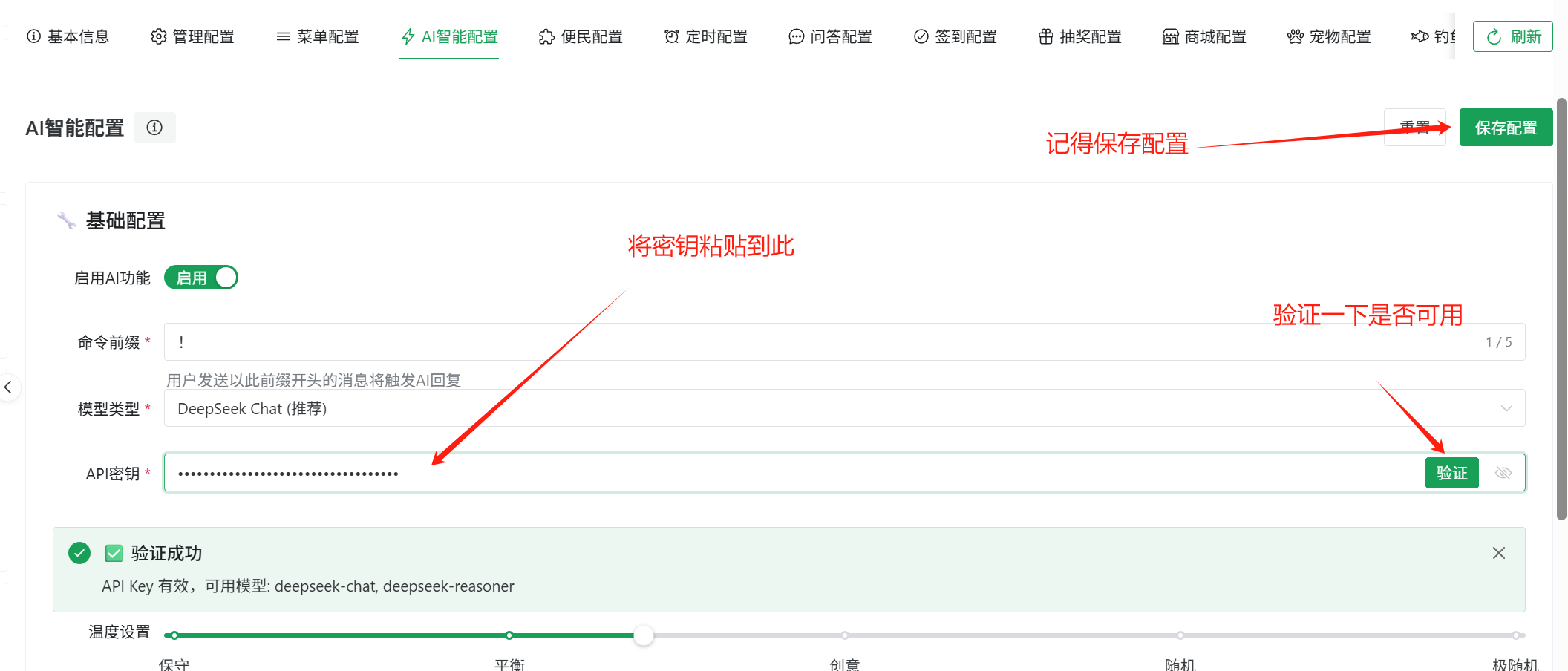1568x671 pixels.
Task: Toggle the 启用AI功能 switch
Action: point(201,278)
